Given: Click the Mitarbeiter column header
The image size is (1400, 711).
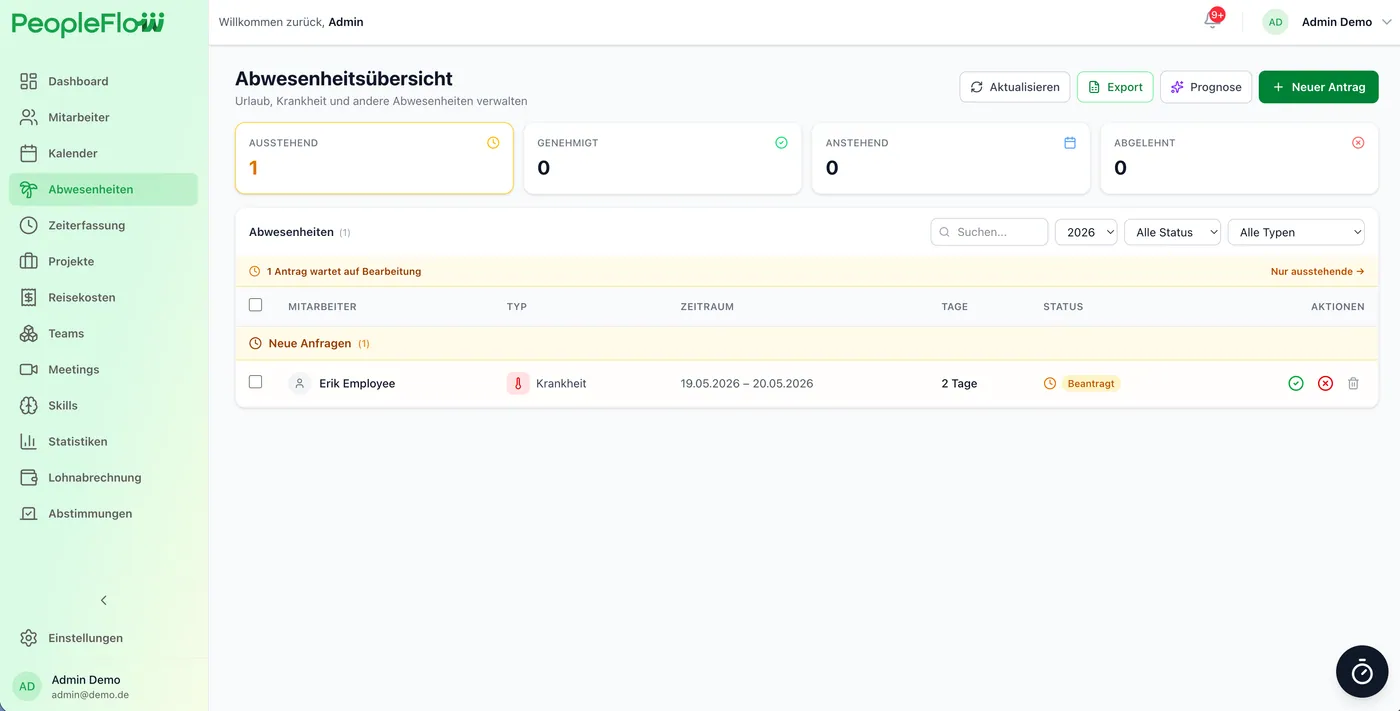Looking at the screenshot, I should pos(322,307).
